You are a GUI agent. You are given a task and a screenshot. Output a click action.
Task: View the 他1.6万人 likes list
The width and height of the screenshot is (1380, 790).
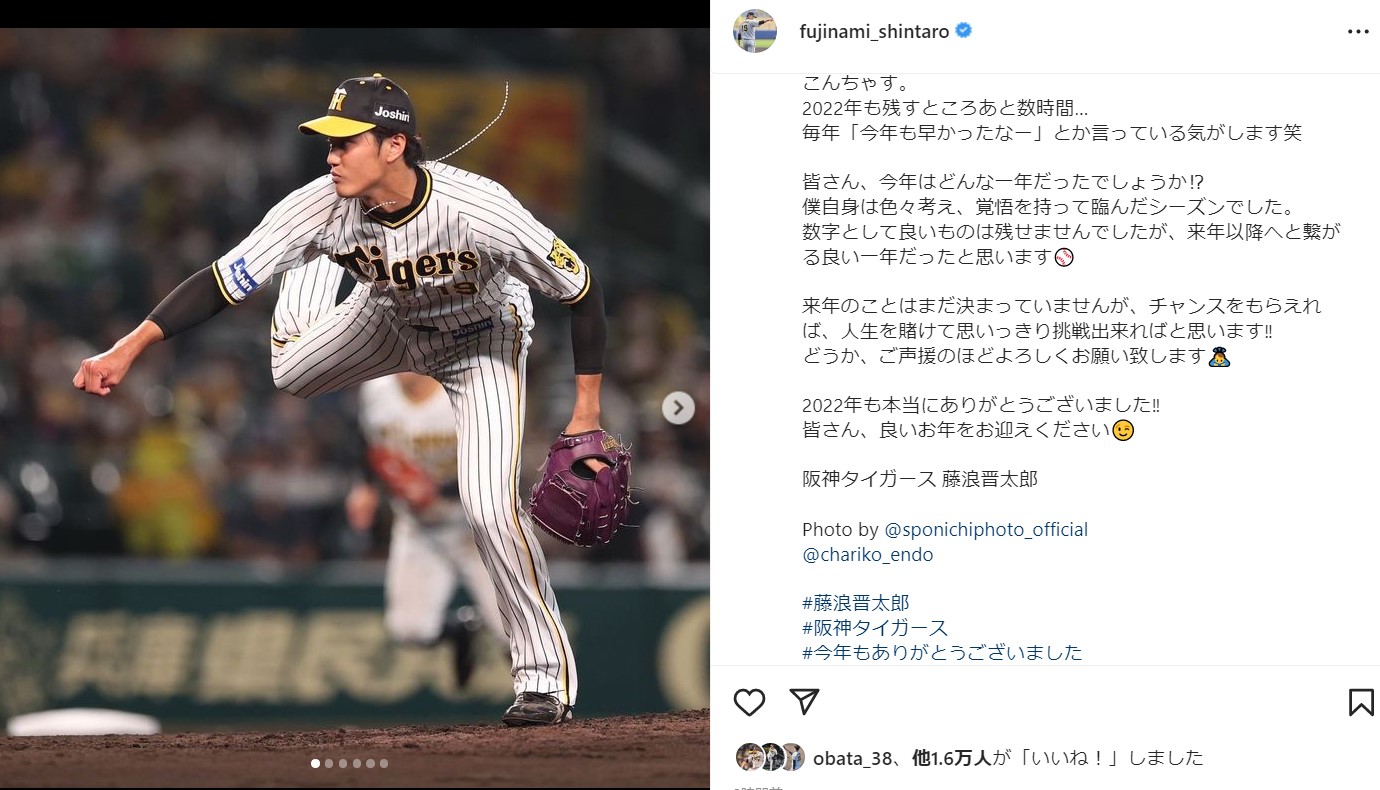pos(952,757)
